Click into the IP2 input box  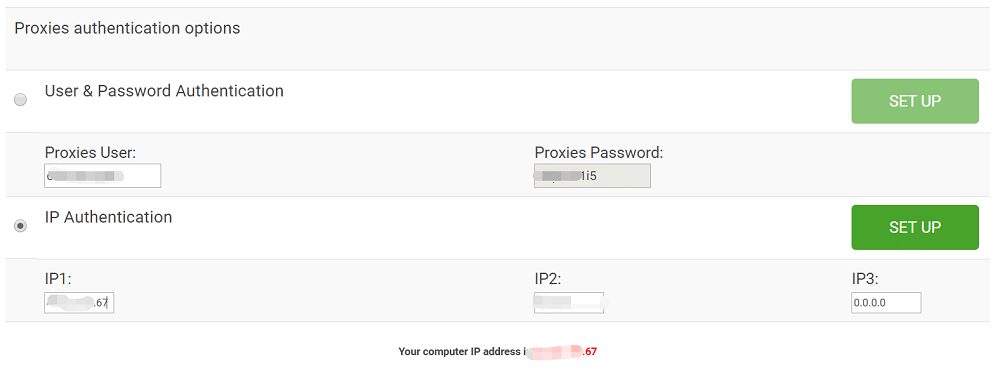pyautogui.click(x=569, y=303)
